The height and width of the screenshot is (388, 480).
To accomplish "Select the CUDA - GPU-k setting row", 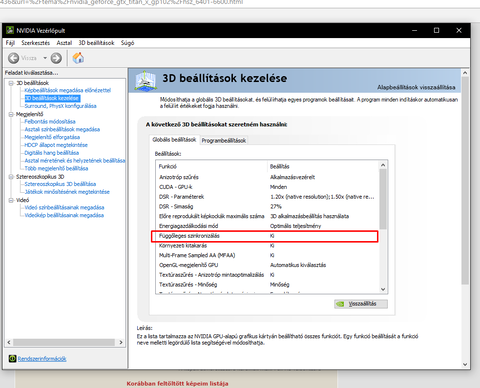I will point(267,187).
